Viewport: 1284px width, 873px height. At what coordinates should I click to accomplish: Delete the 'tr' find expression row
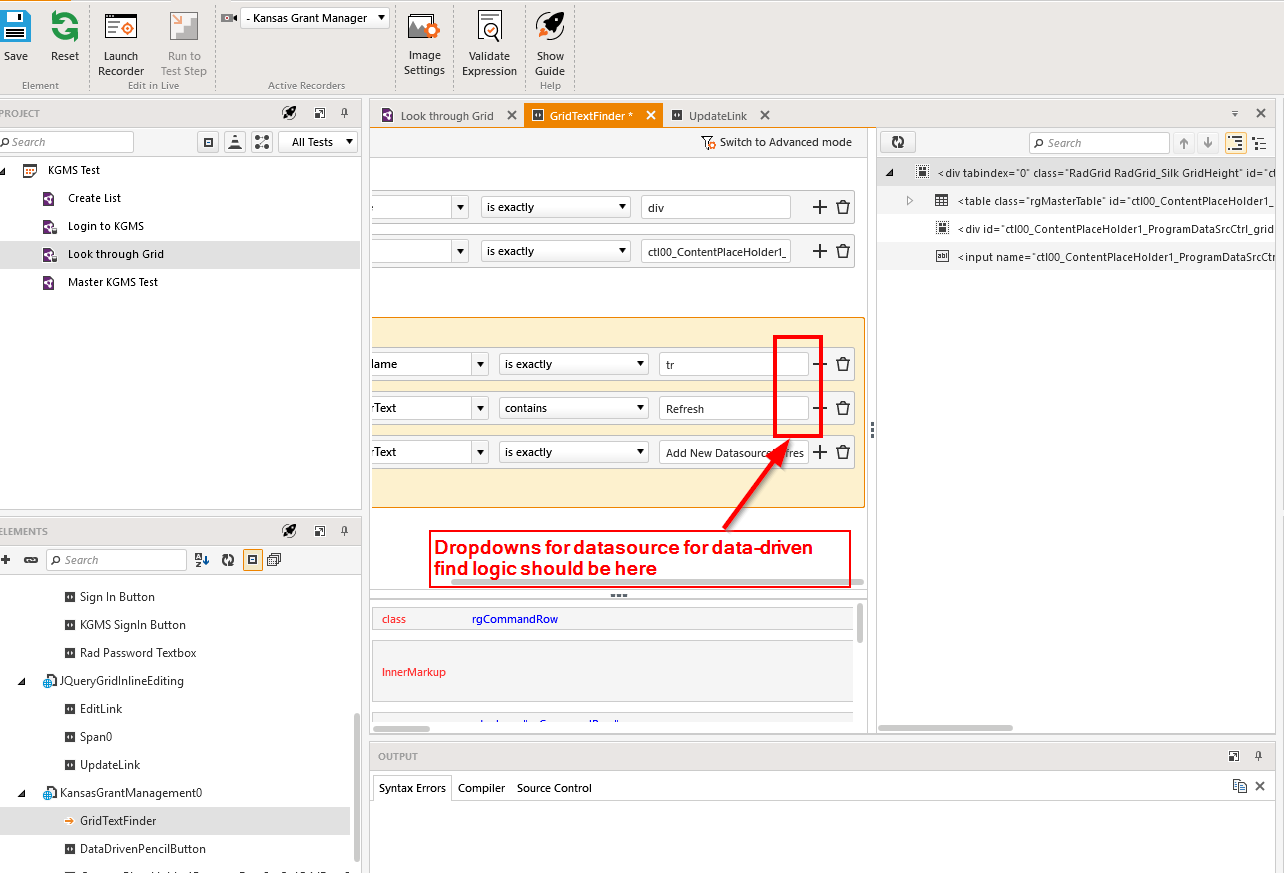(843, 364)
